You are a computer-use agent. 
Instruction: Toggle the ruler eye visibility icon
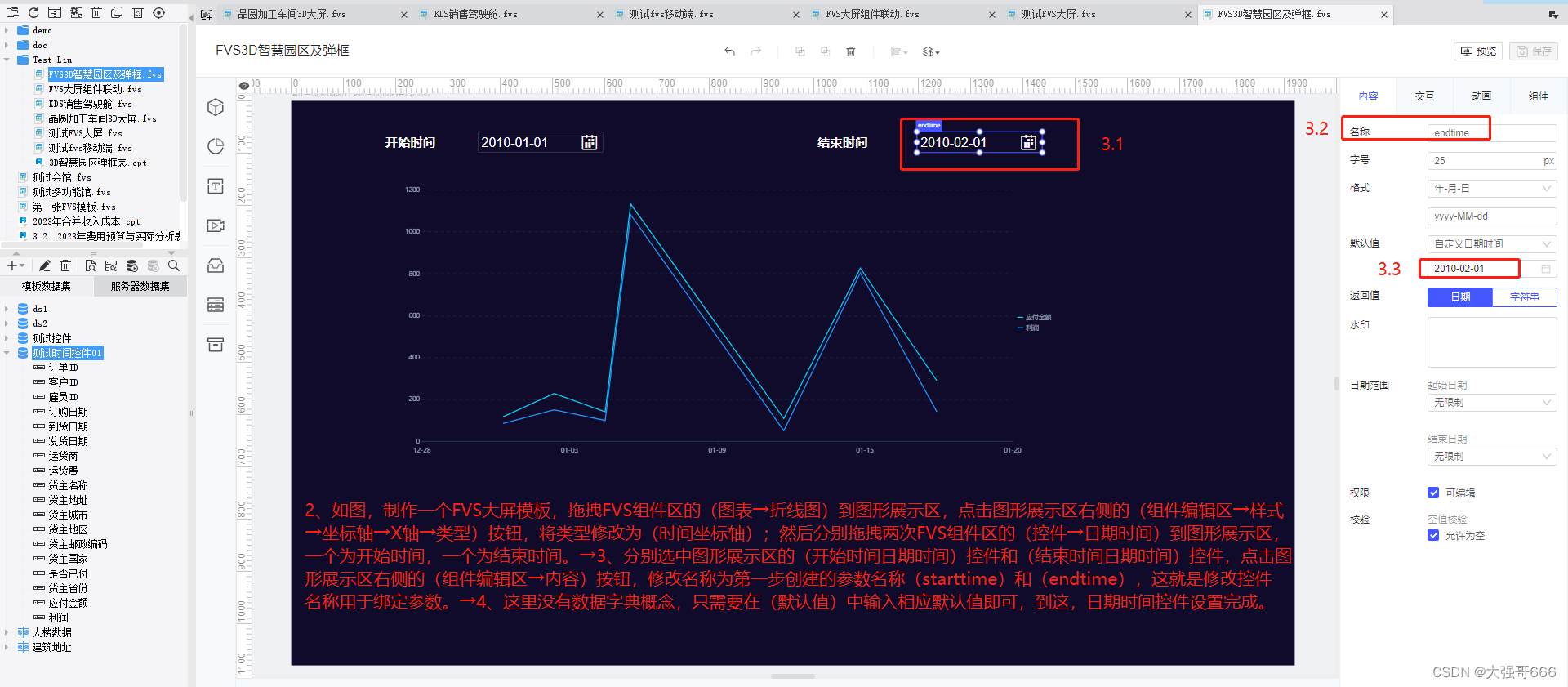[x=243, y=85]
